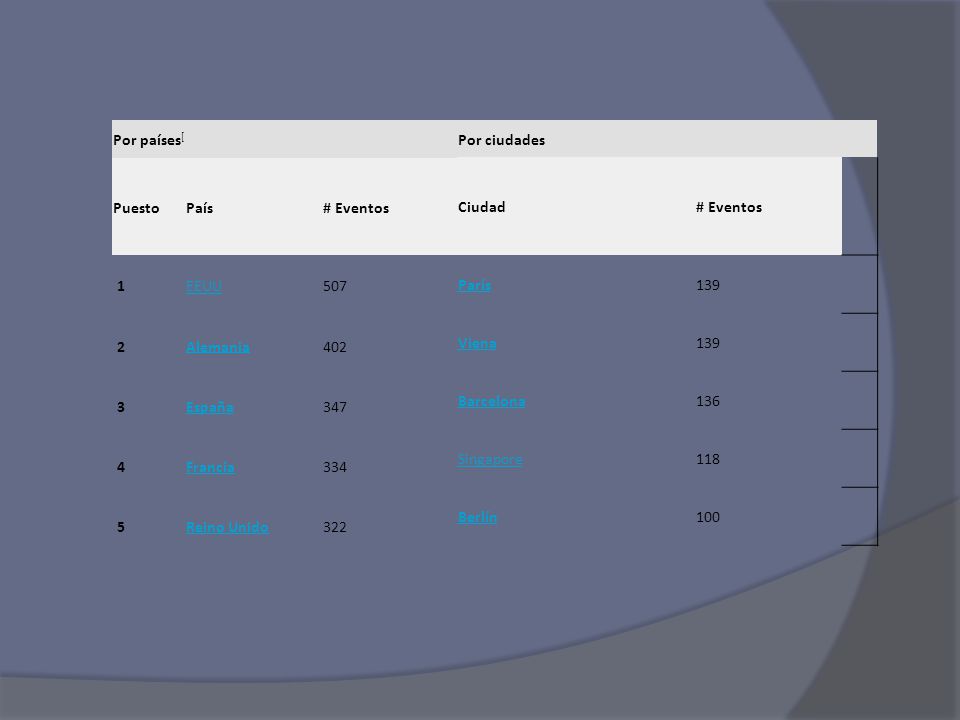The width and height of the screenshot is (960, 720).
Task: Select the value 507 for EEUU
Action: (334, 286)
